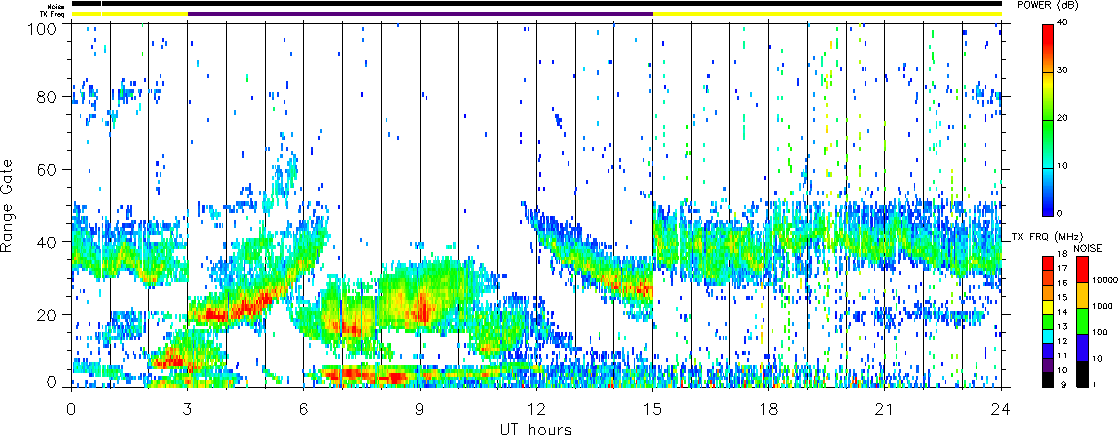The height and width of the screenshot is (435, 1118).
Task: Click the purple section of the top TX Freq strip
Action: pos(420,14)
